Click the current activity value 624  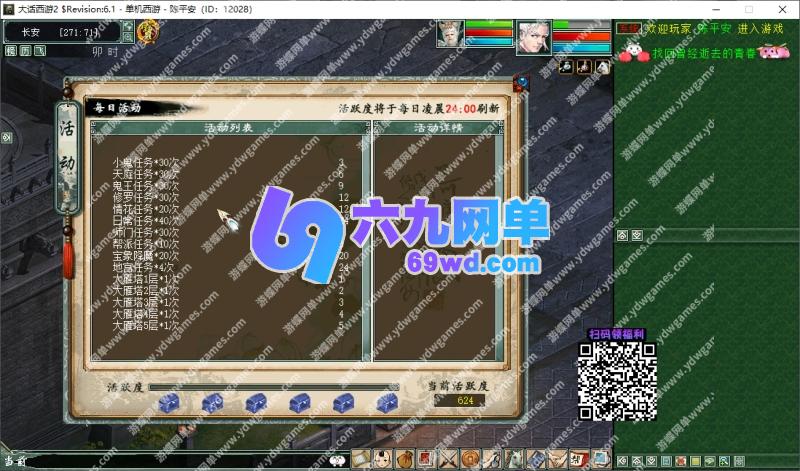465,401
